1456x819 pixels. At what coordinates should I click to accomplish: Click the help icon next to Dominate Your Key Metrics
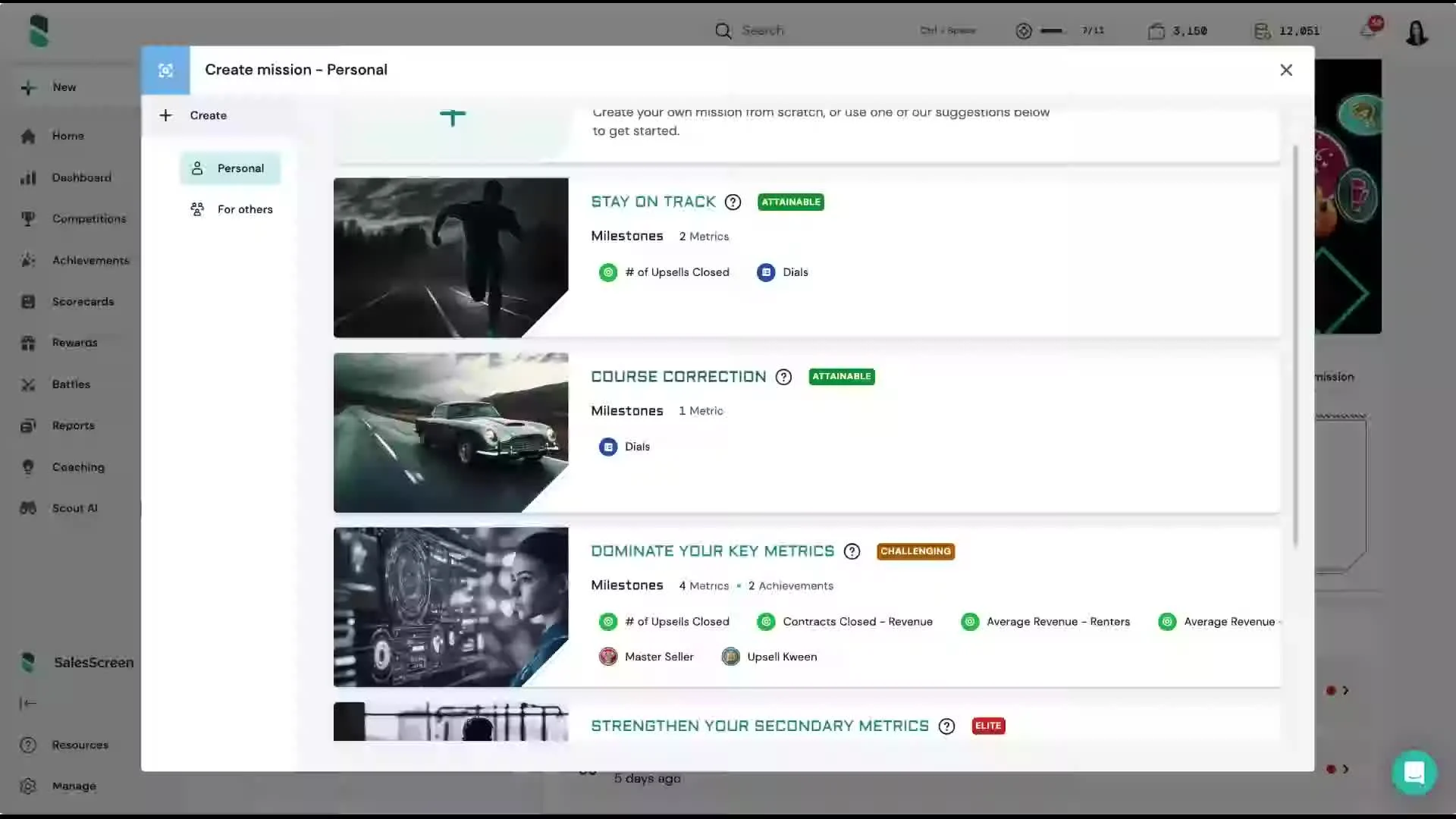pos(852,551)
